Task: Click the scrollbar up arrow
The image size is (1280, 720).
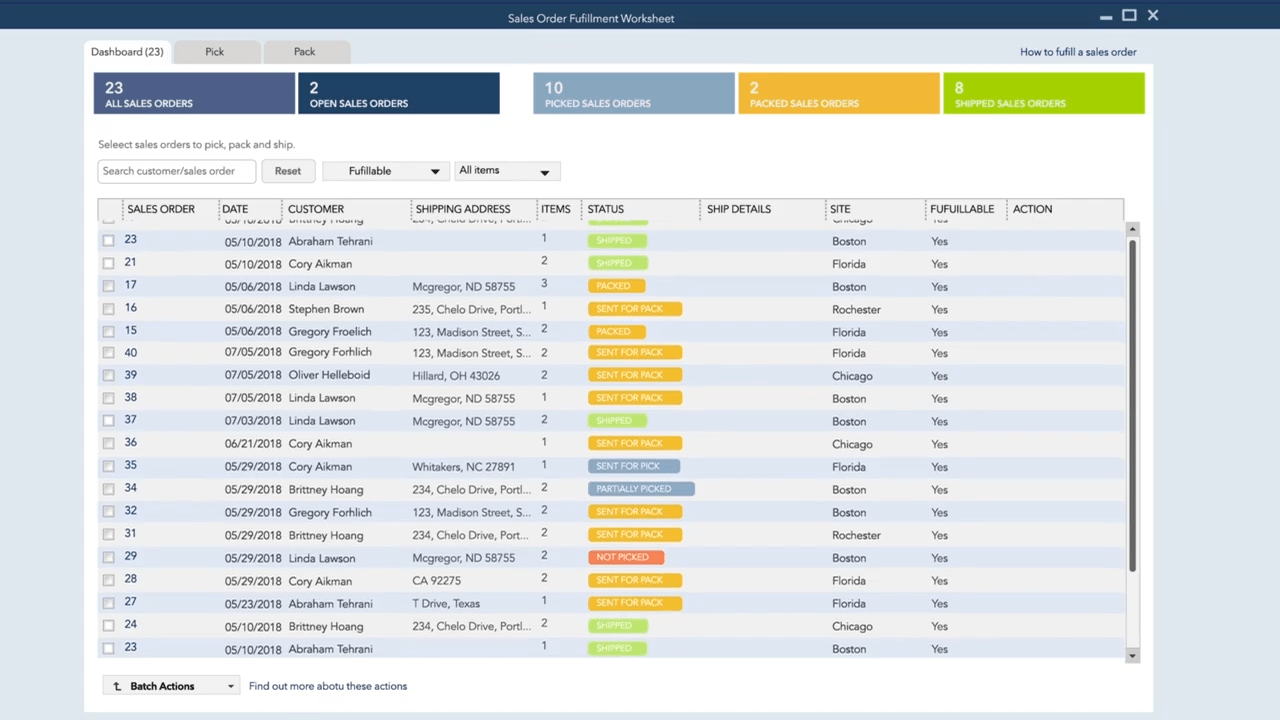Action: tap(1132, 228)
